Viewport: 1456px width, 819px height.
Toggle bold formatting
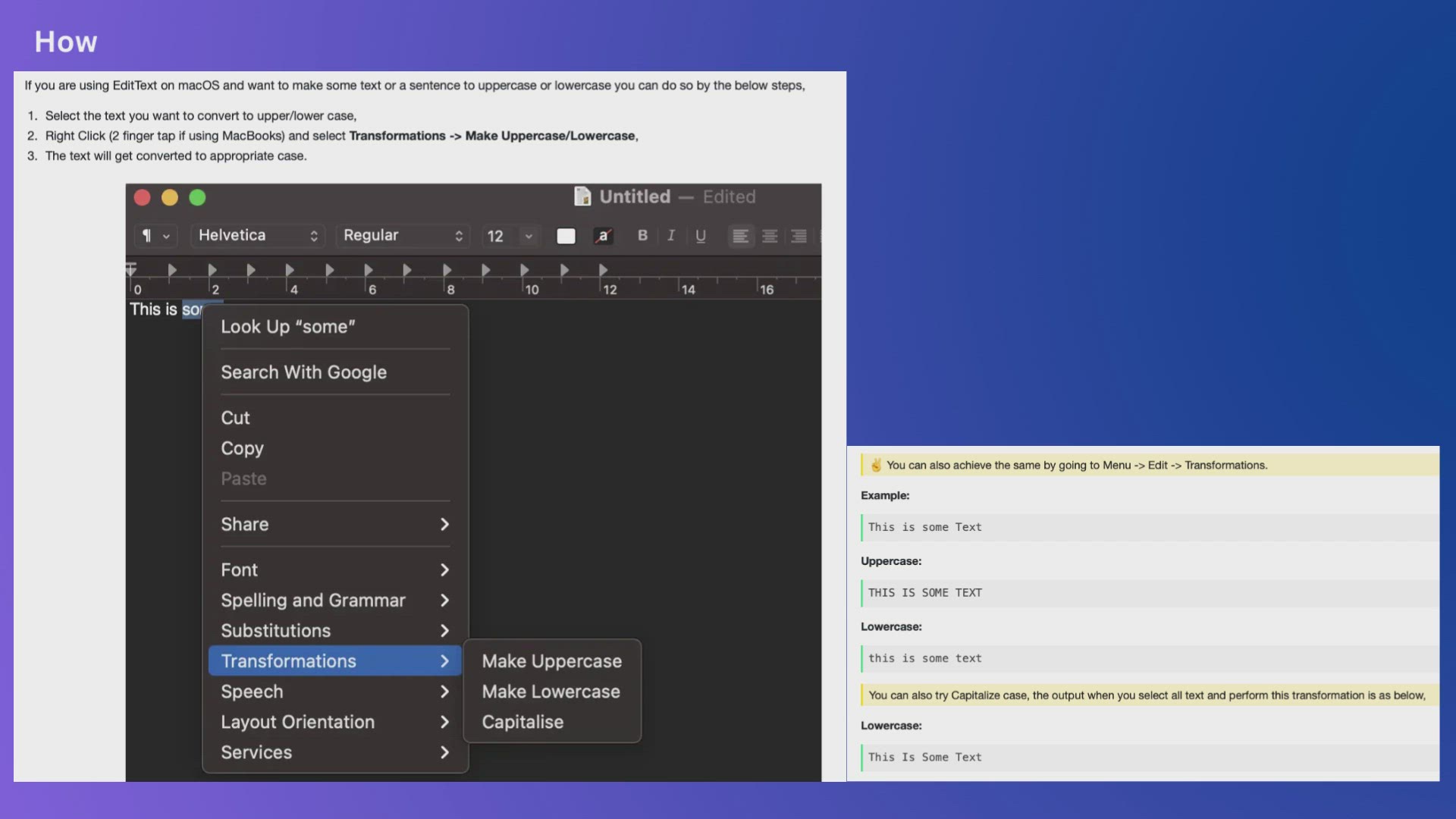pos(642,235)
